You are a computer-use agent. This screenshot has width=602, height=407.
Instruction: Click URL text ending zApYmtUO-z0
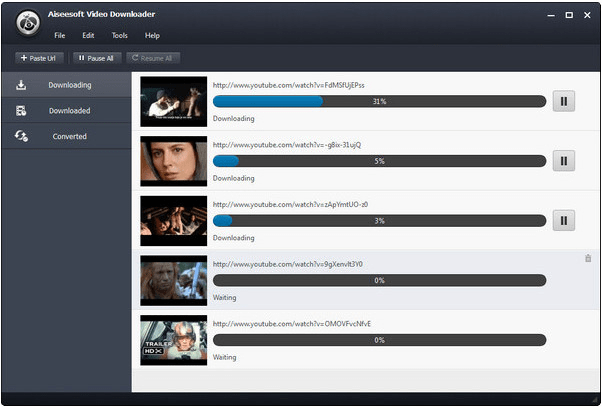[290, 205]
